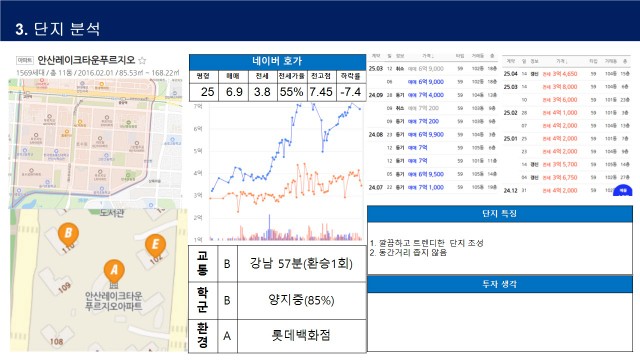Image resolution: width=640 pixels, height=360 pixels.
Task: Click the 안산레이크타운 푸르지오아파트 map label
Action: (114, 301)
